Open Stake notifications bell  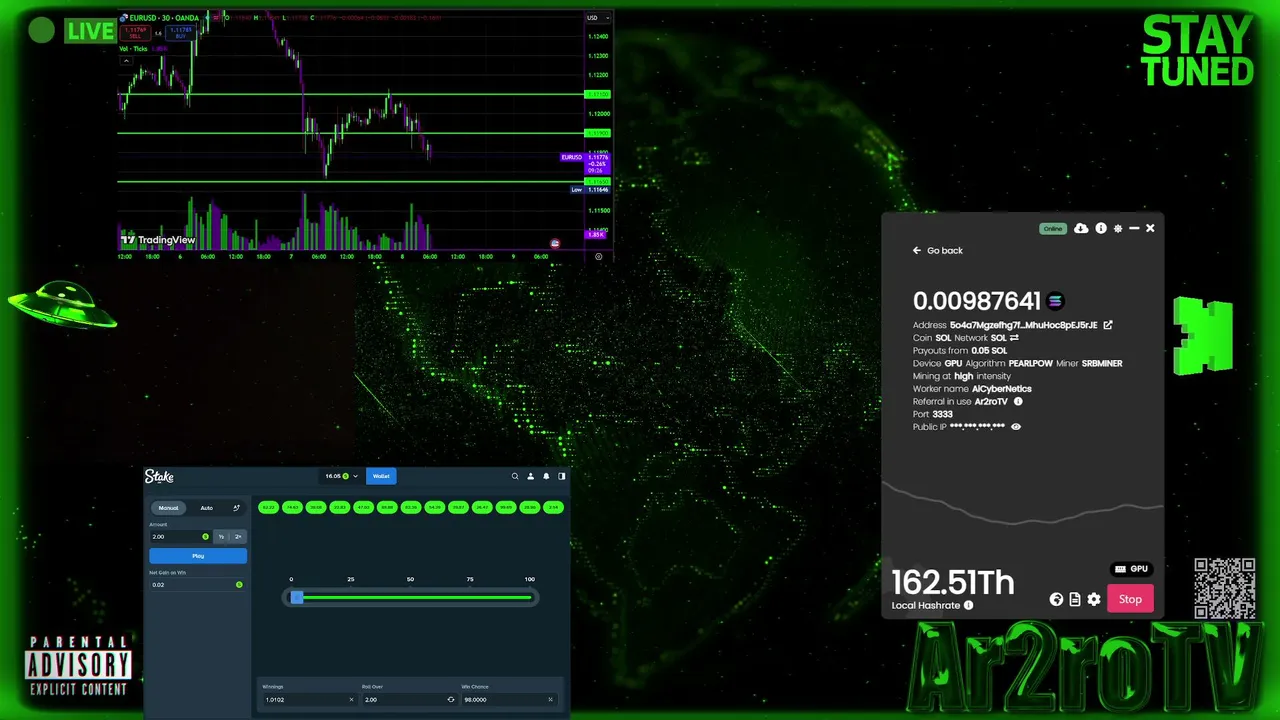click(546, 476)
